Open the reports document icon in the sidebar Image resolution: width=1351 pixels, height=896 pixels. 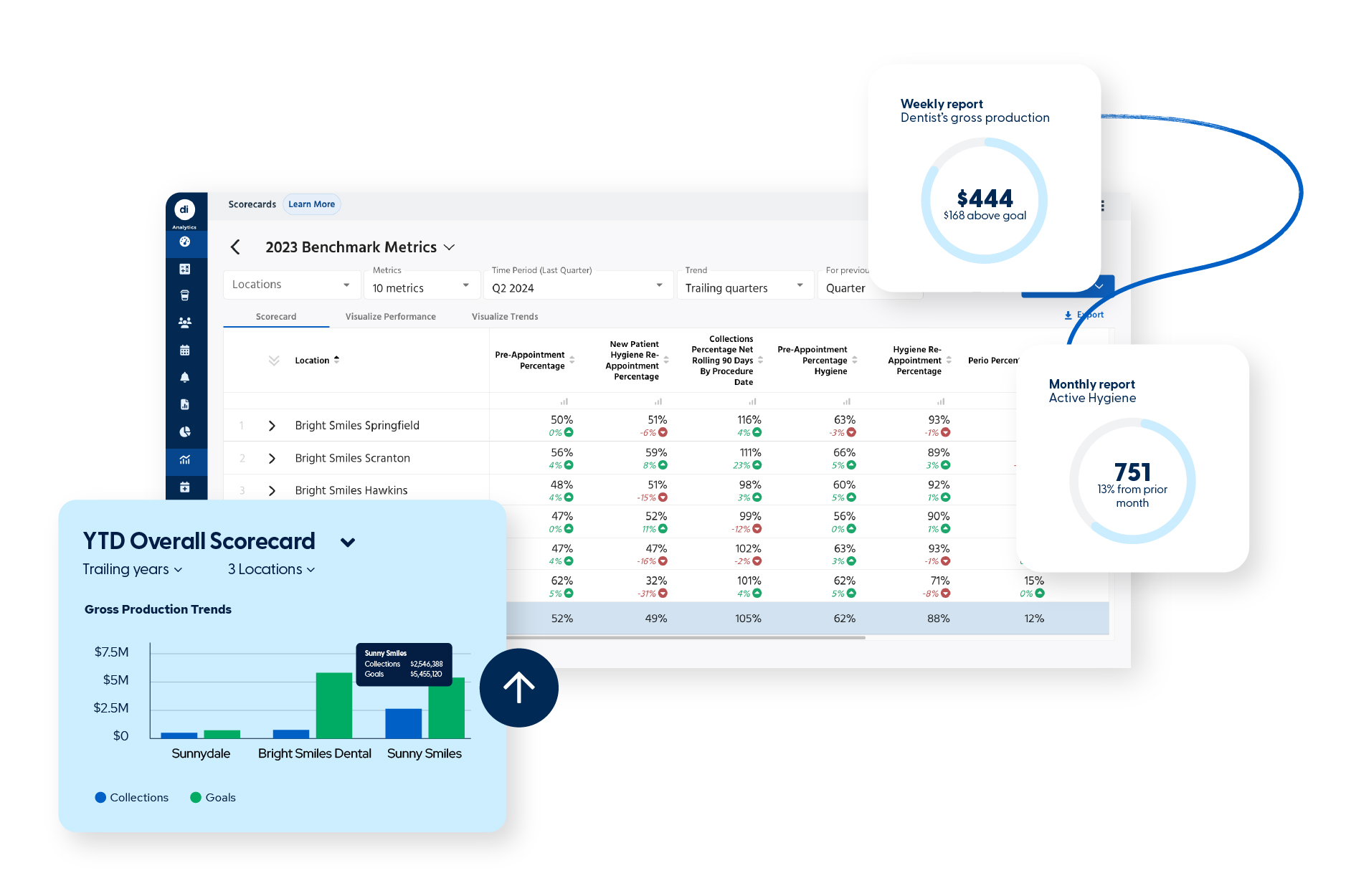185,404
